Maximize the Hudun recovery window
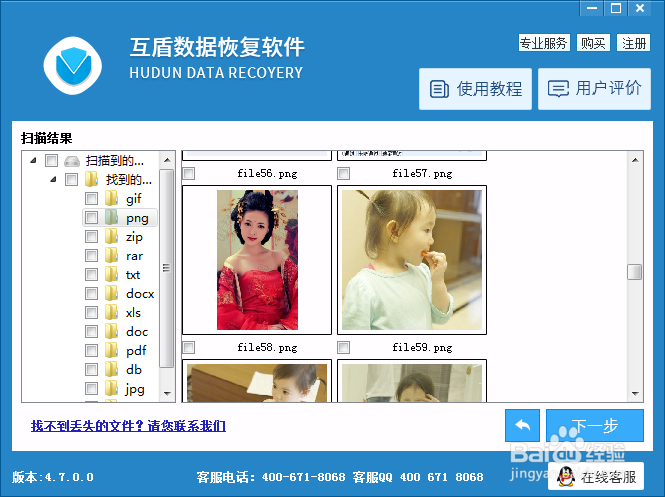Screen dimensions: 665x497 point(616,8)
